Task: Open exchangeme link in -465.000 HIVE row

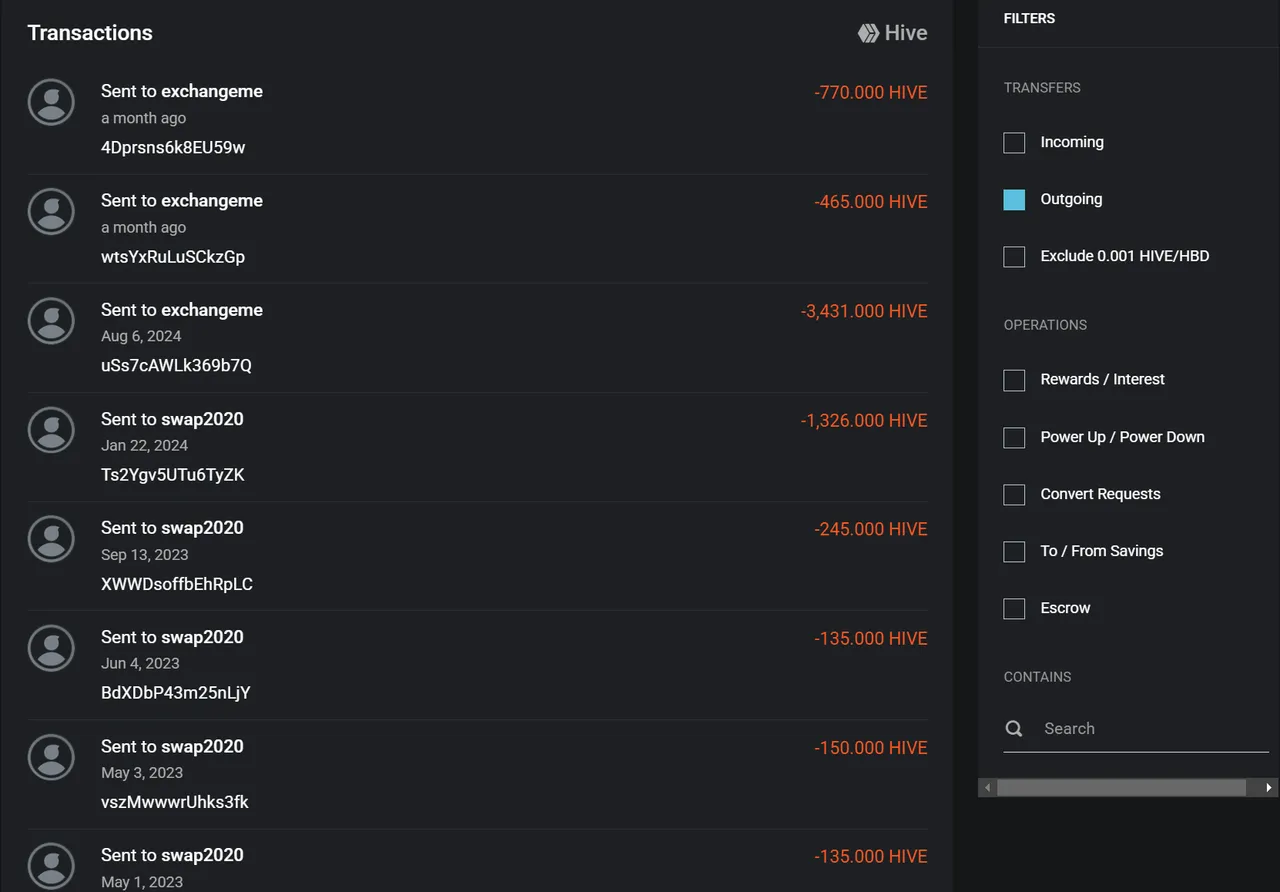Action: (x=212, y=200)
